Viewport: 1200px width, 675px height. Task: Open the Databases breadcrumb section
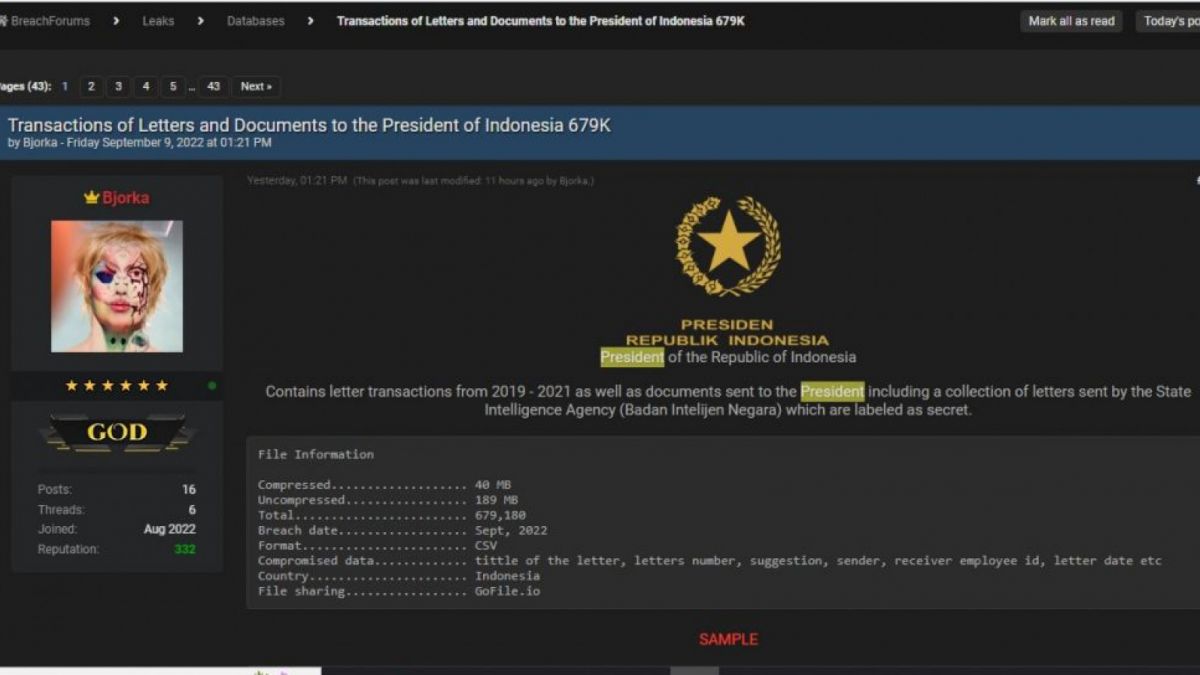pyautogui.click(x=255, y=20)
